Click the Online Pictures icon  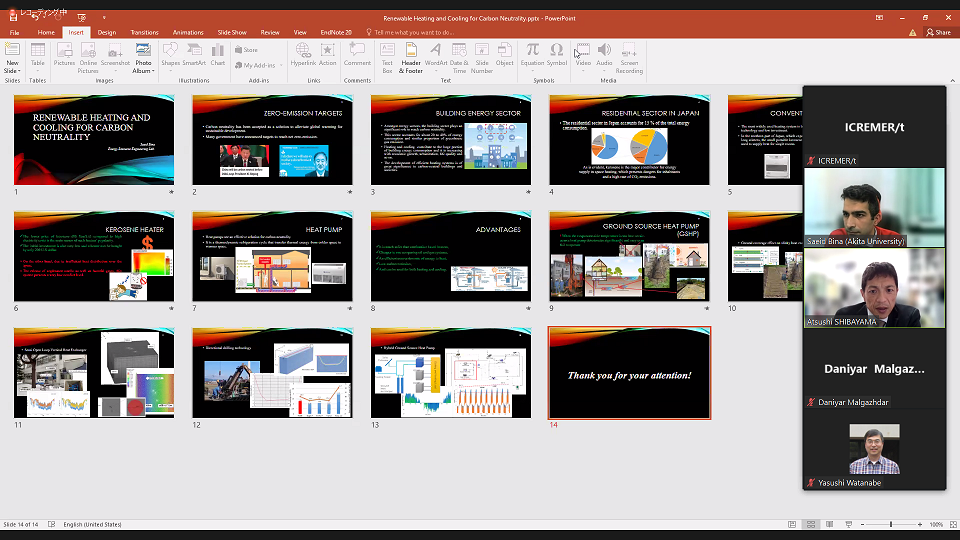[x=88, y=58]
